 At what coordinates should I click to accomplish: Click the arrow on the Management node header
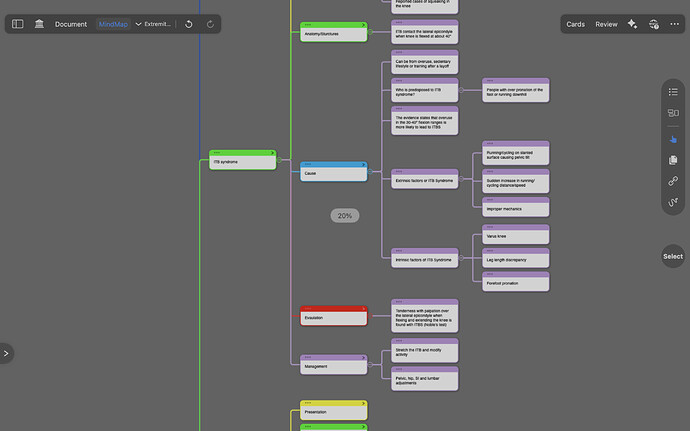click(x=363, y=357)
